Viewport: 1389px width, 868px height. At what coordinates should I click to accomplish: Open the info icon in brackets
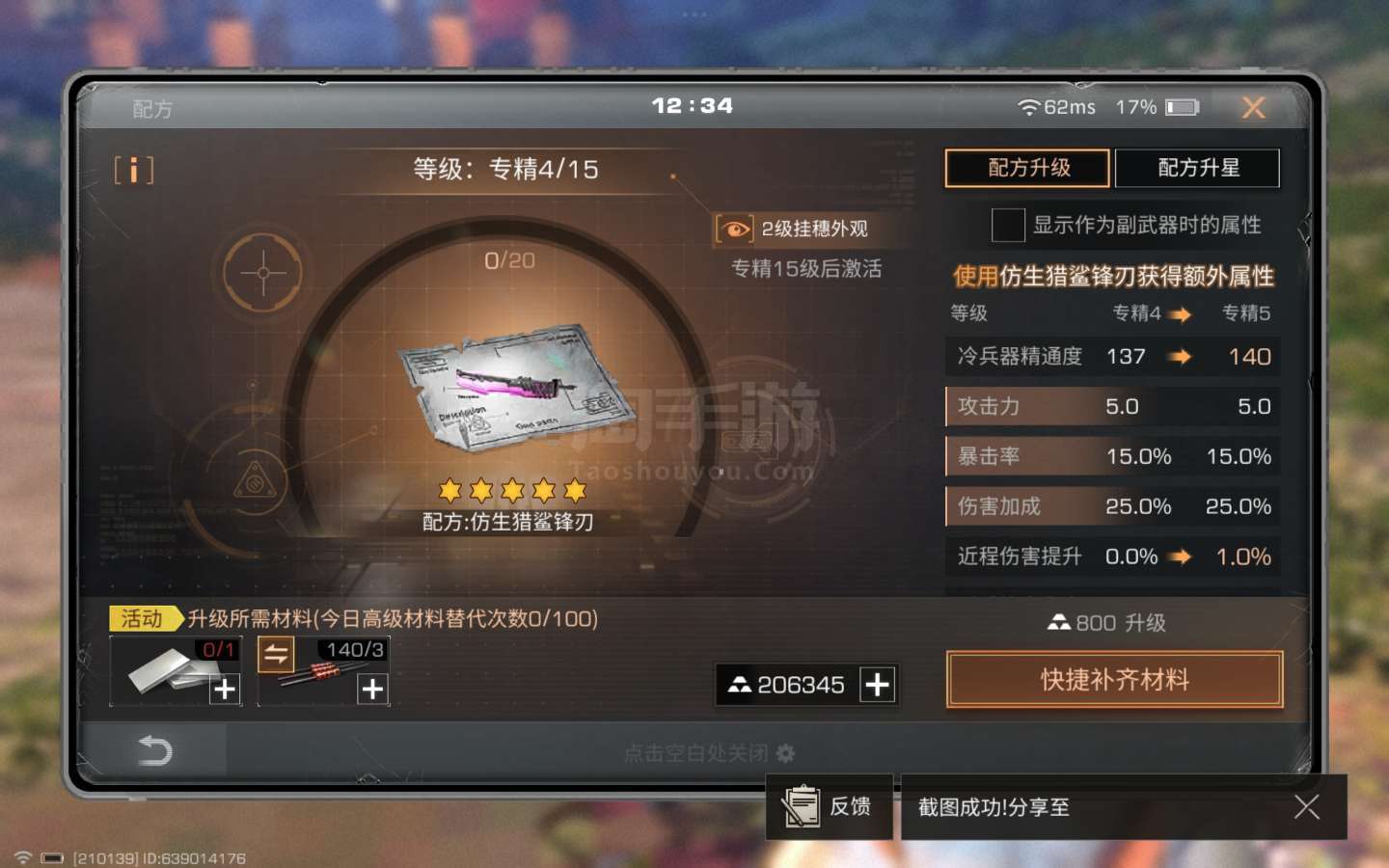pos(134,170)
